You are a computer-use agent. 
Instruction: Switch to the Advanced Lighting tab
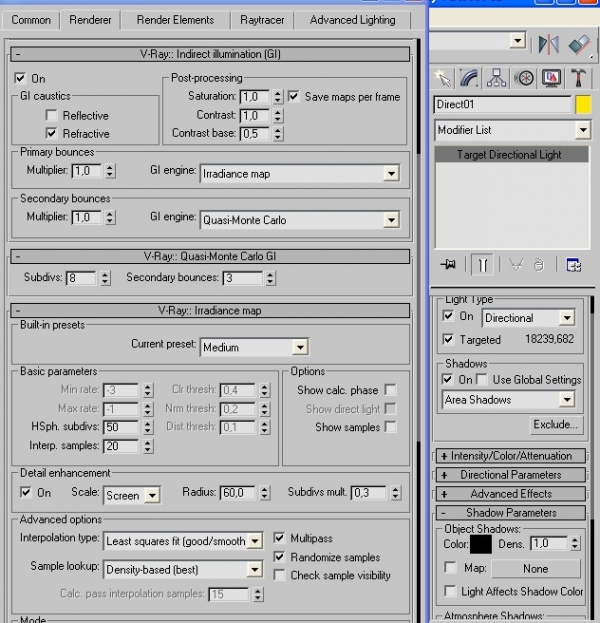click(x=352, y=20)
